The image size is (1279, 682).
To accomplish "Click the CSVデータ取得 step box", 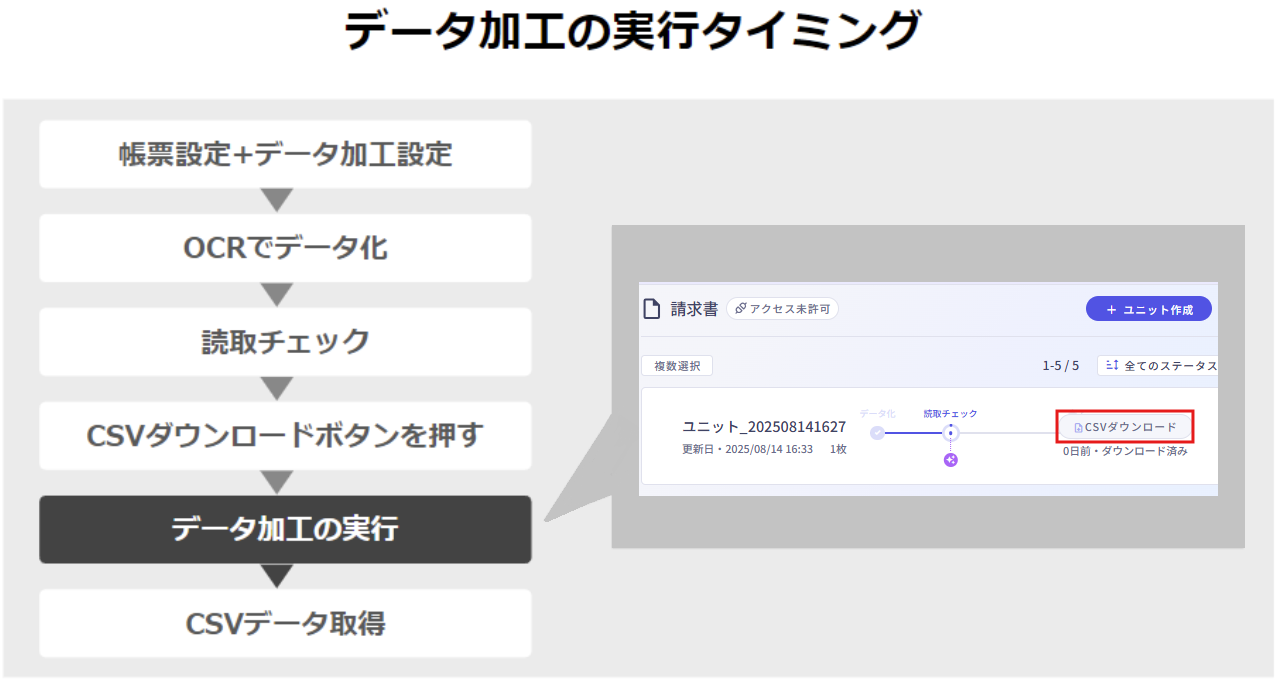I will coord(285,623).
